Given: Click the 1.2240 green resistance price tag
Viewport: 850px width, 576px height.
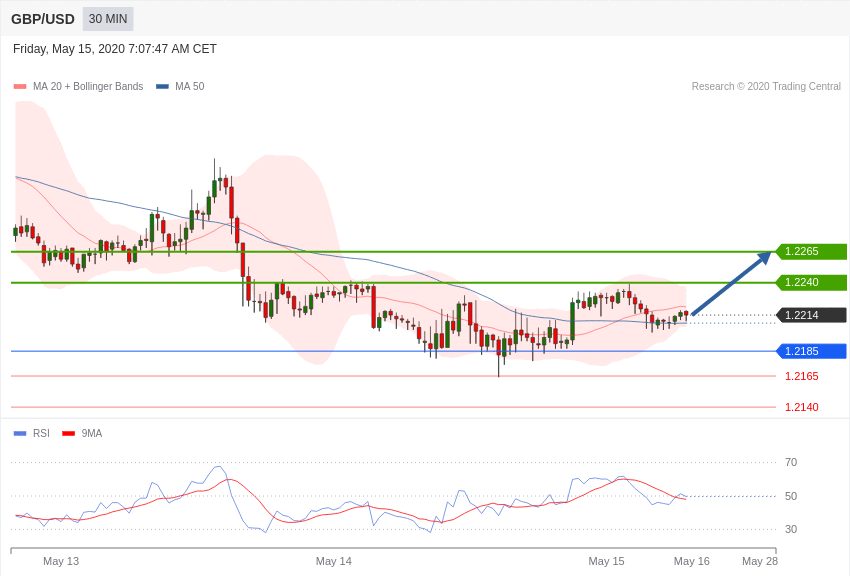Looking at the screenshot, I should click(811, 282).
